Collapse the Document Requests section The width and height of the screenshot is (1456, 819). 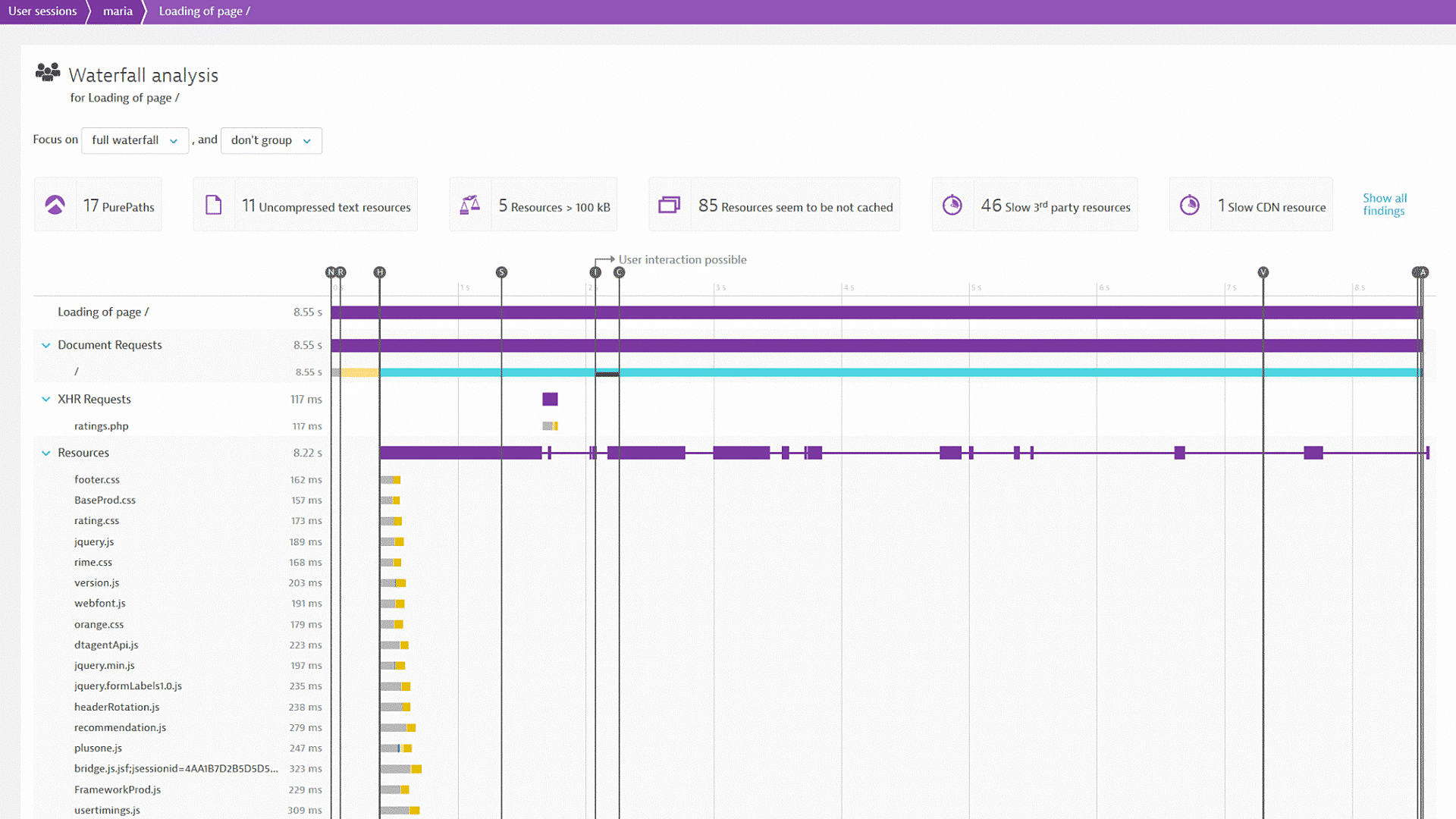pyautogui.click(x=46, y=345)
